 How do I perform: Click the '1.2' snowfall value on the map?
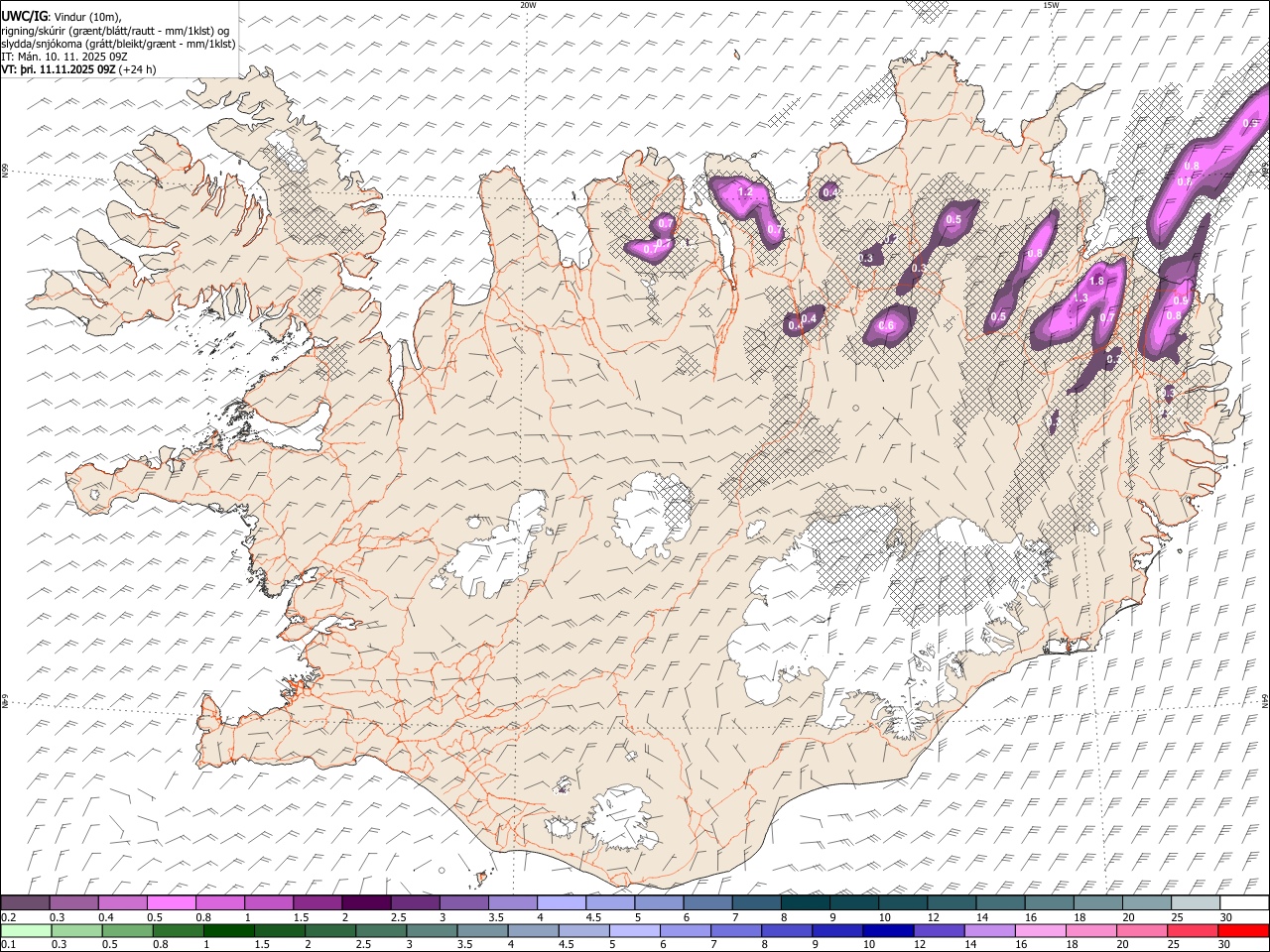coord(747,191)
